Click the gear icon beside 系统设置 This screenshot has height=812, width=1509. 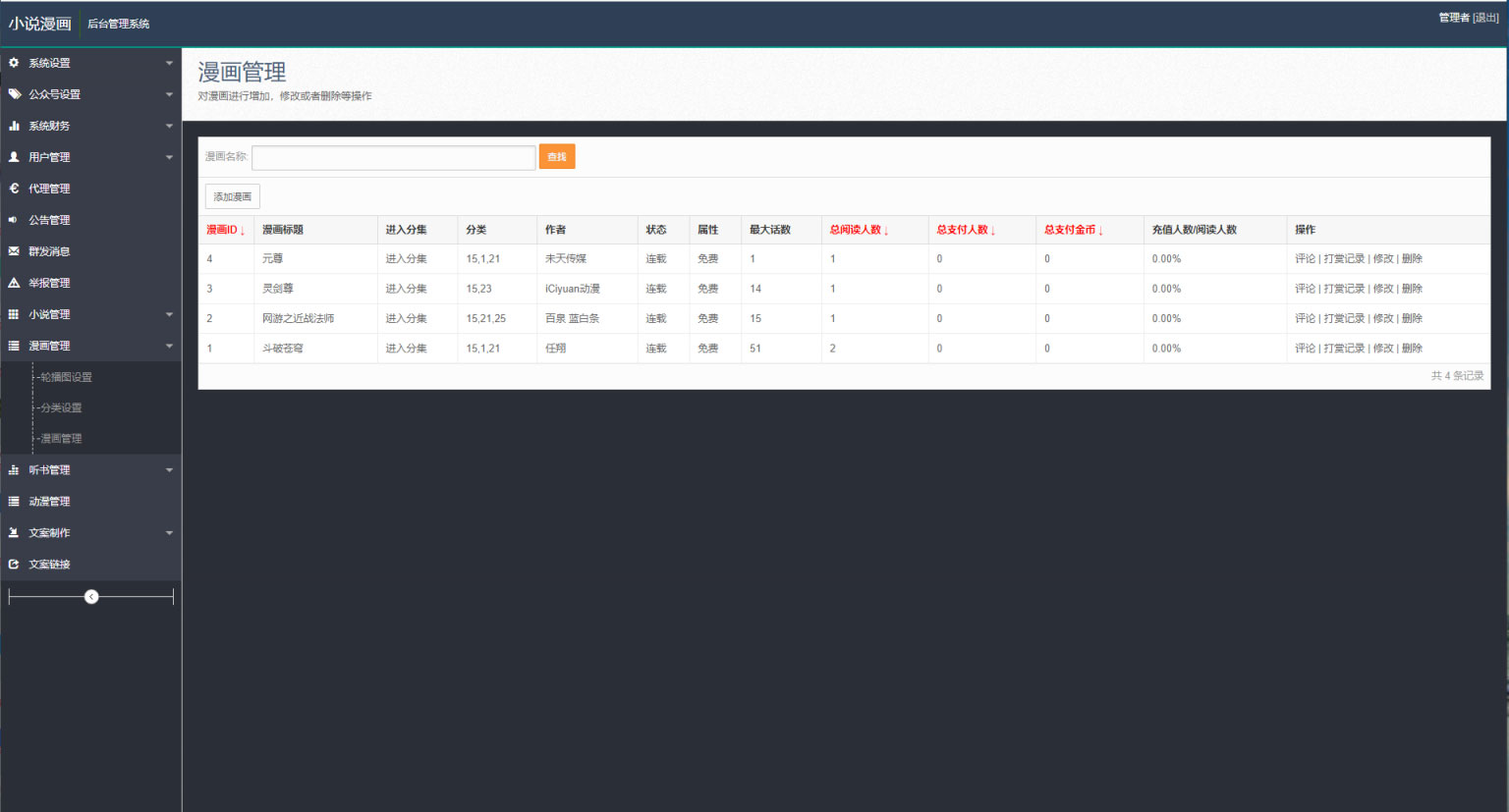click(14, 63)
